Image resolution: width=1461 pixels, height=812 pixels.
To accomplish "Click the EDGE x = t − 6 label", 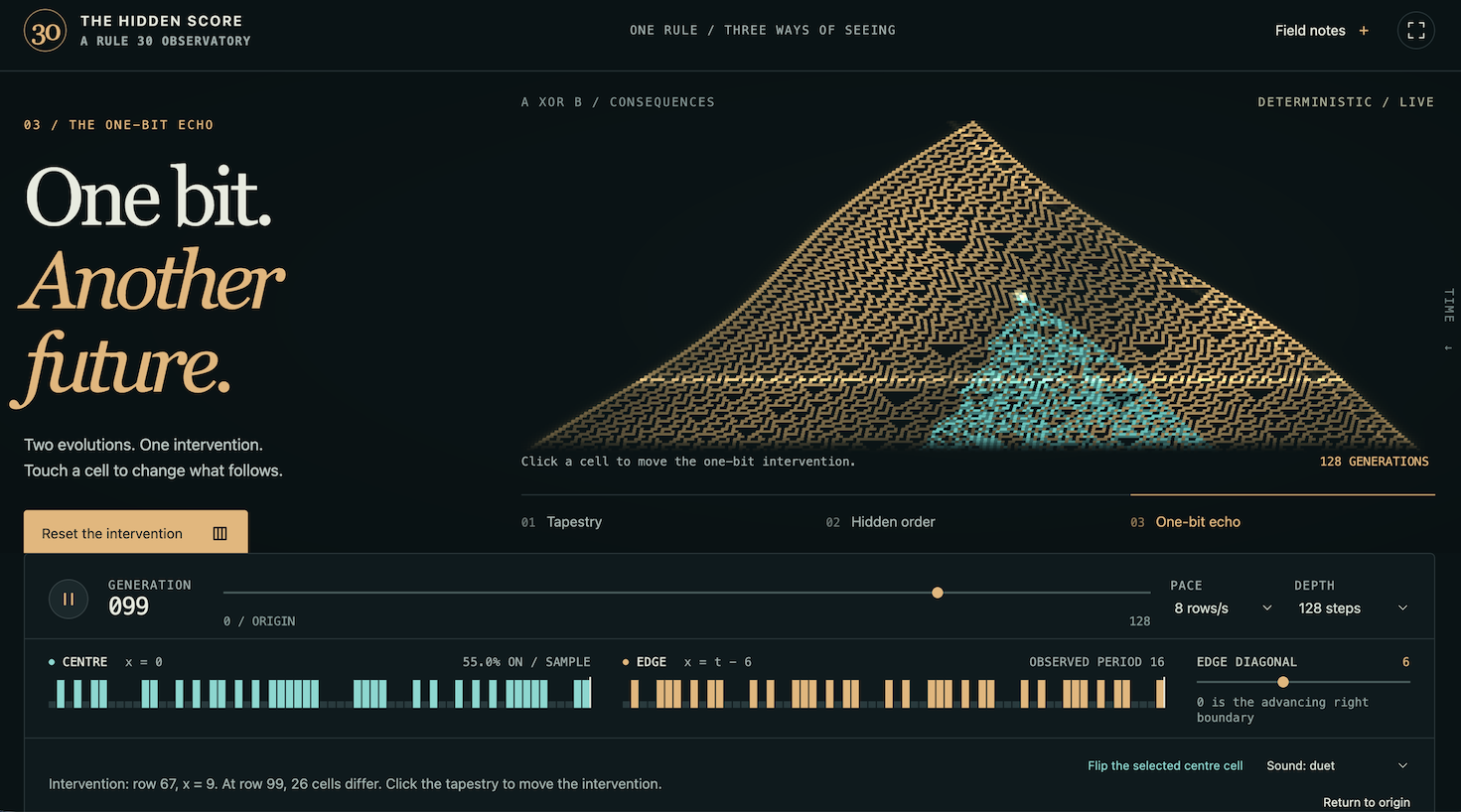I will point(687,662).
